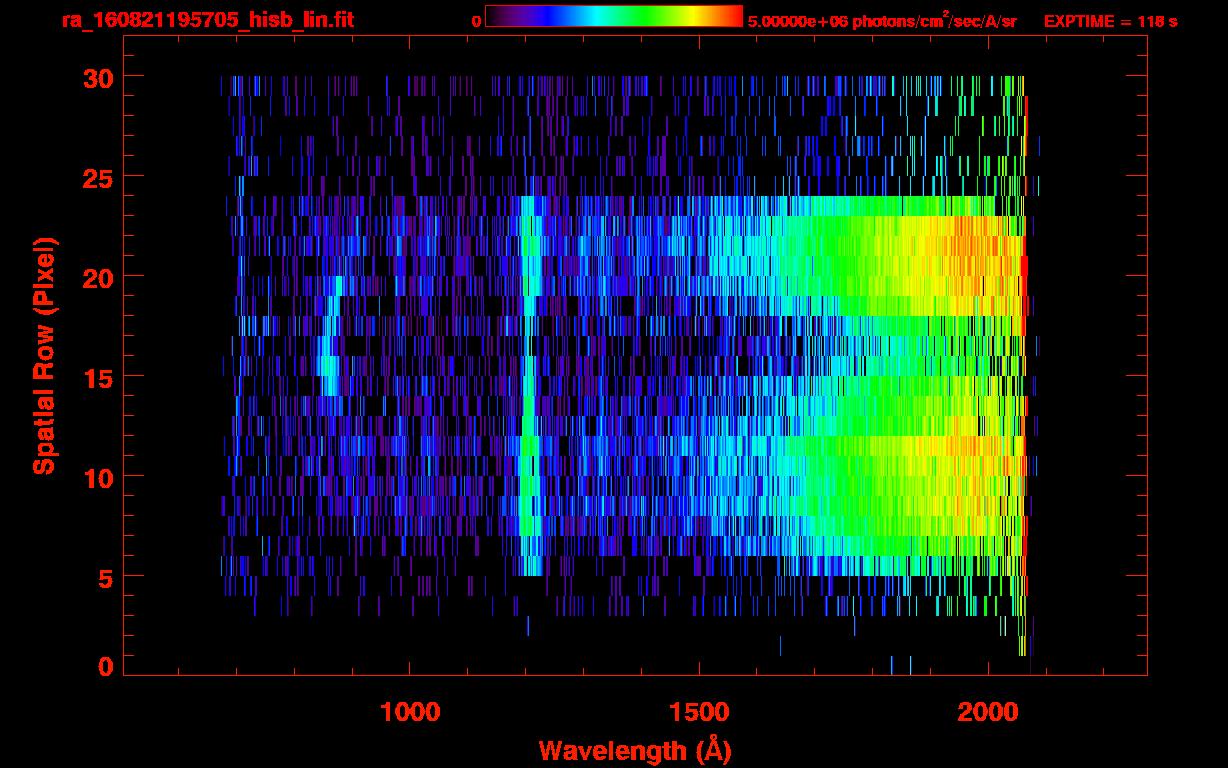The height and width of the screenshot is (768, 1228).
Task: Click the x-axis tick label 1000
Action: pos(411,712)
